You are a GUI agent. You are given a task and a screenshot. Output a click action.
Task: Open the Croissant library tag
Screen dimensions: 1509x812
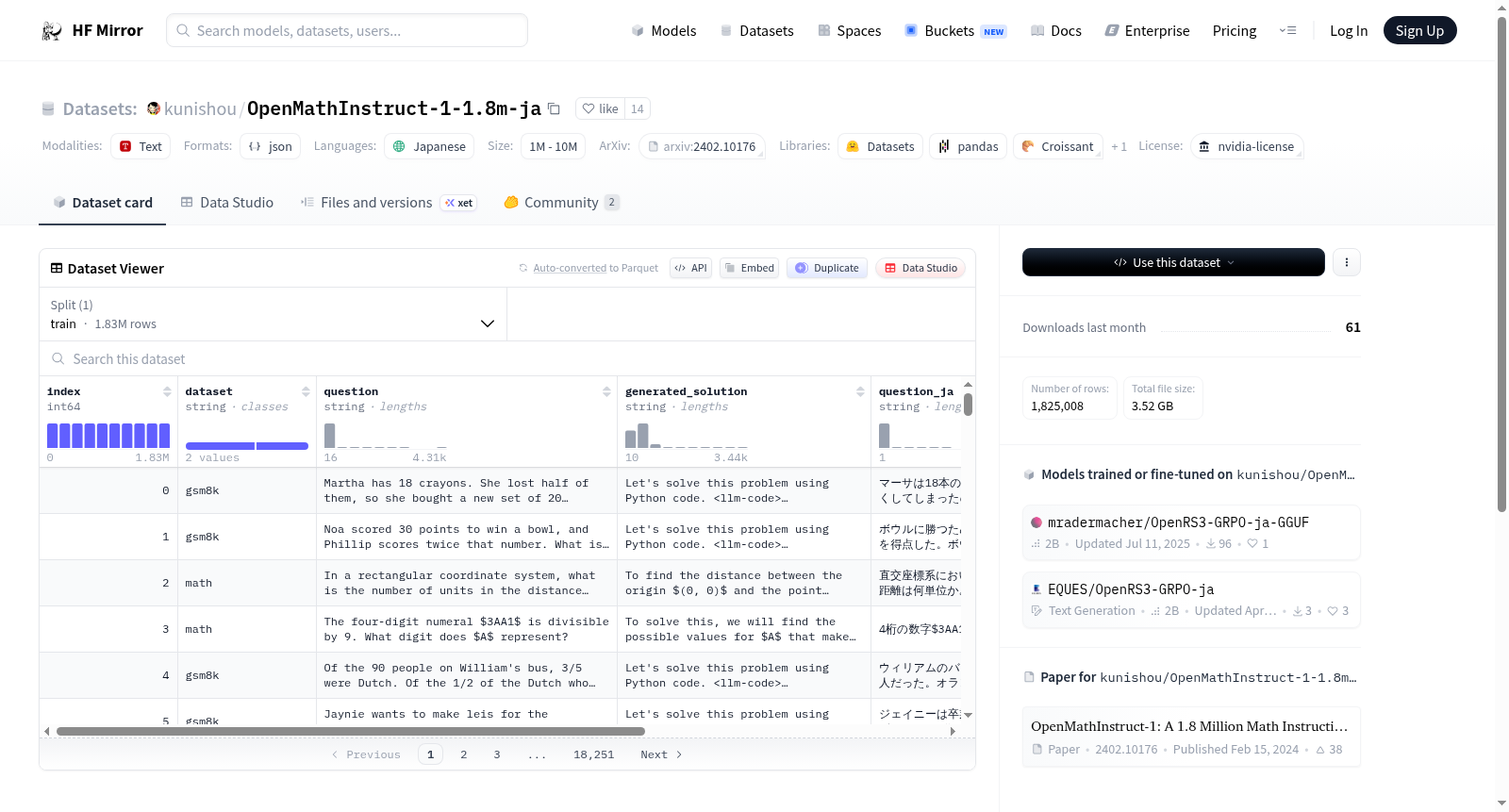1058,146
